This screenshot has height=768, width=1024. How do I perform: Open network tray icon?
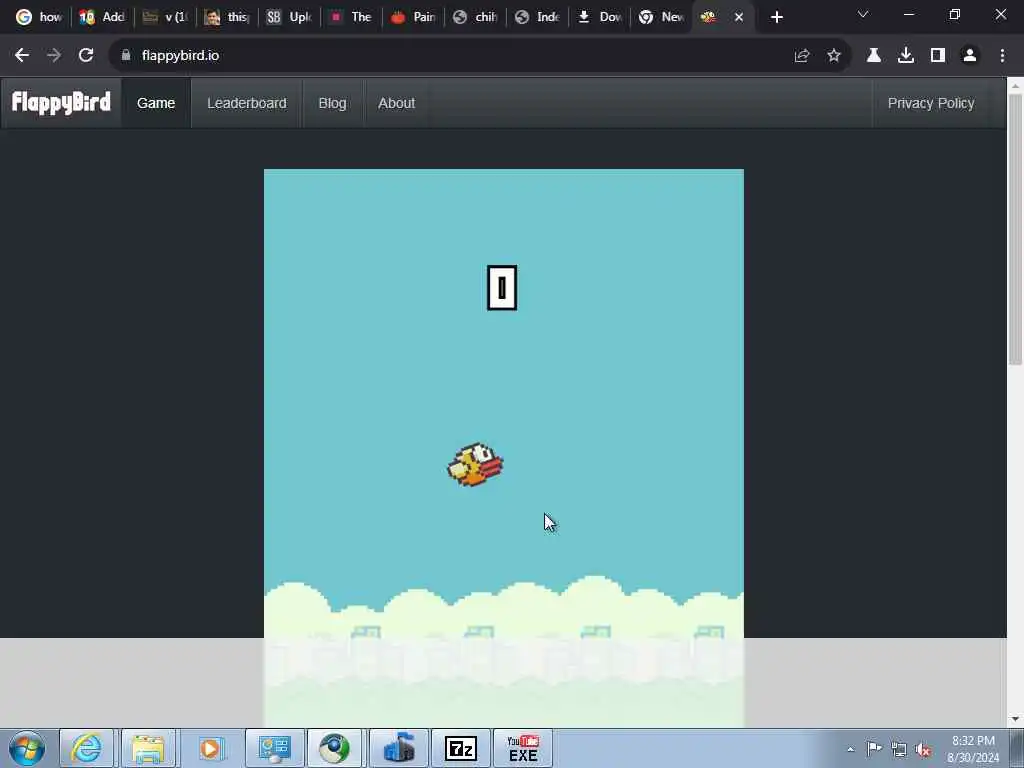(899, 749)
